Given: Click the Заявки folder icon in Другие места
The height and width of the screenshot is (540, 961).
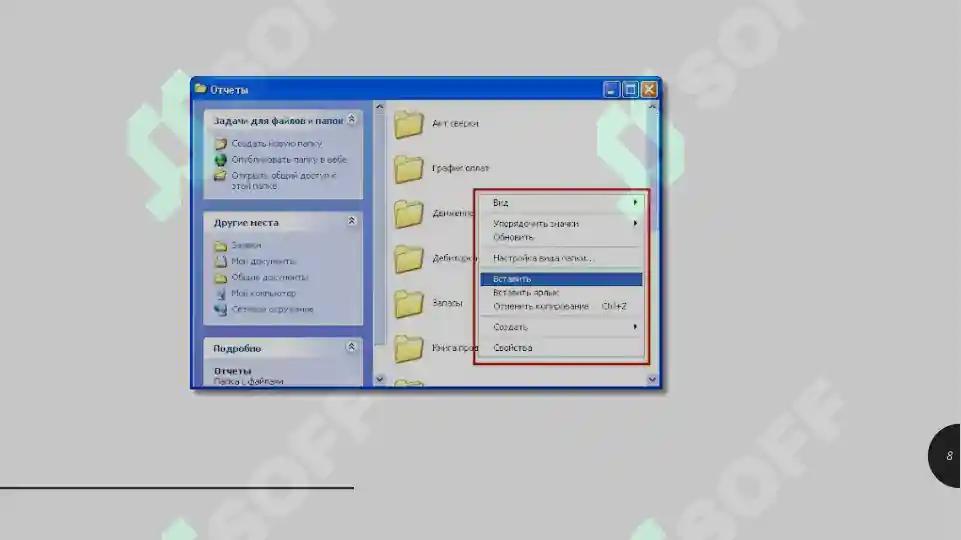Looking at the screenshot, I should click(221, 246).
